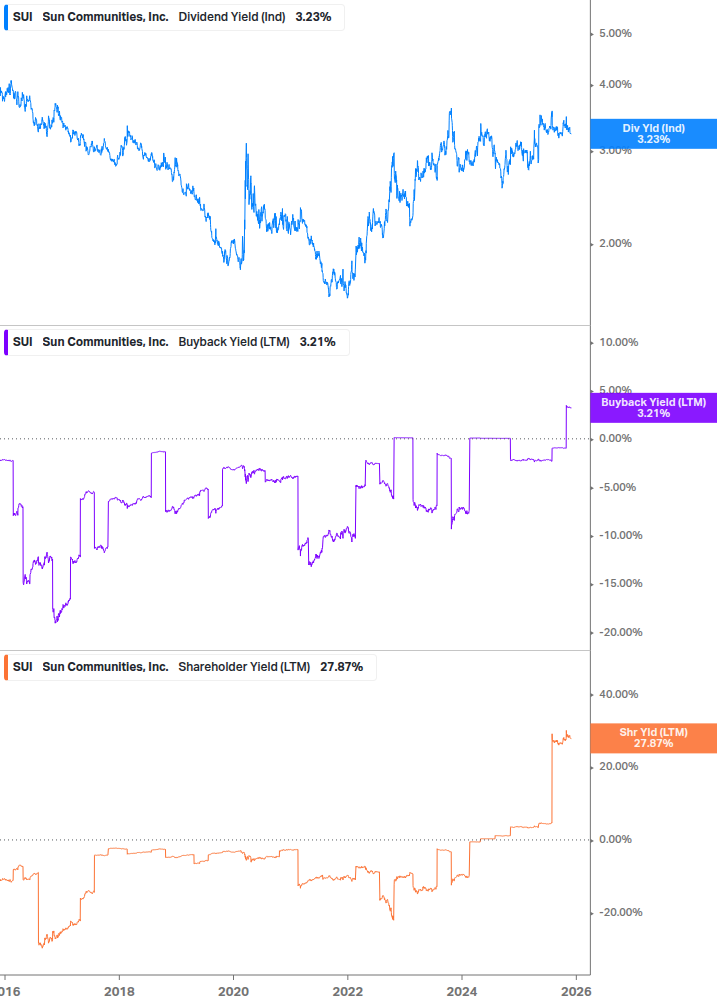
Task: Click the 2020 label on time axis
Action: pos(233,992)
